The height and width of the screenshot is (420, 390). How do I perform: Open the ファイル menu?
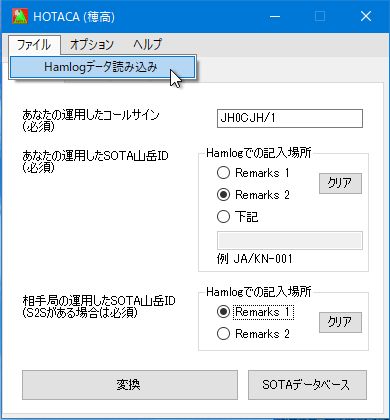click(x=34, y=45)
